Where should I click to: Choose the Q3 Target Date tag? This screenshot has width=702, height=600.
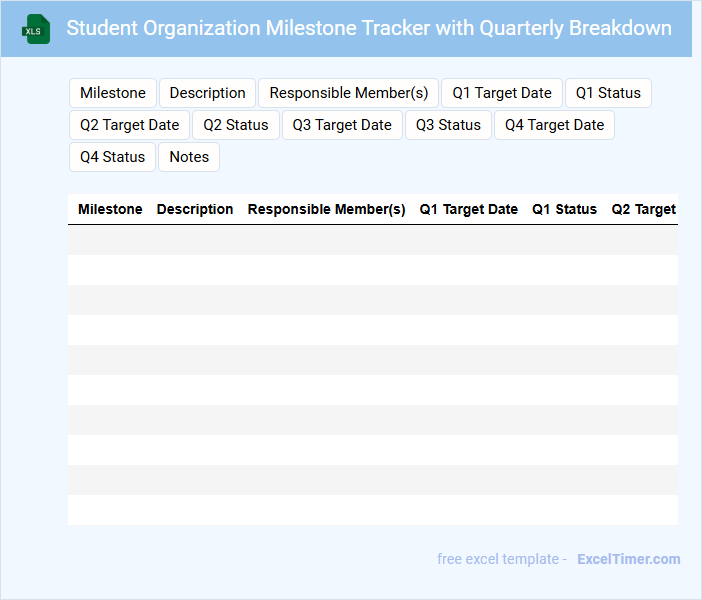click(x=342, y=125)
